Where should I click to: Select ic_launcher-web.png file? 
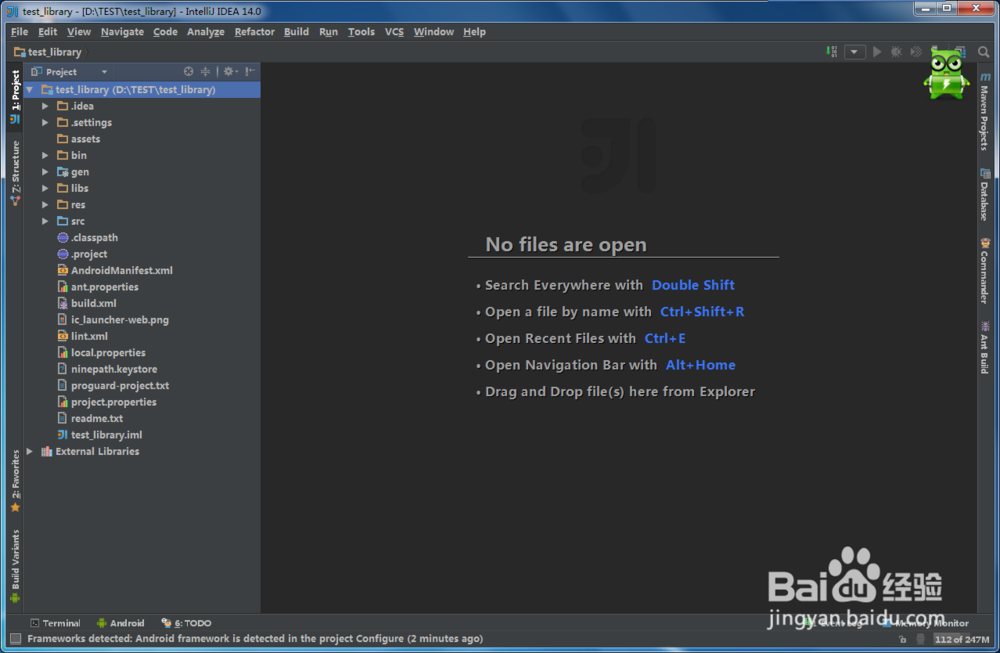[x=113, y=320]
